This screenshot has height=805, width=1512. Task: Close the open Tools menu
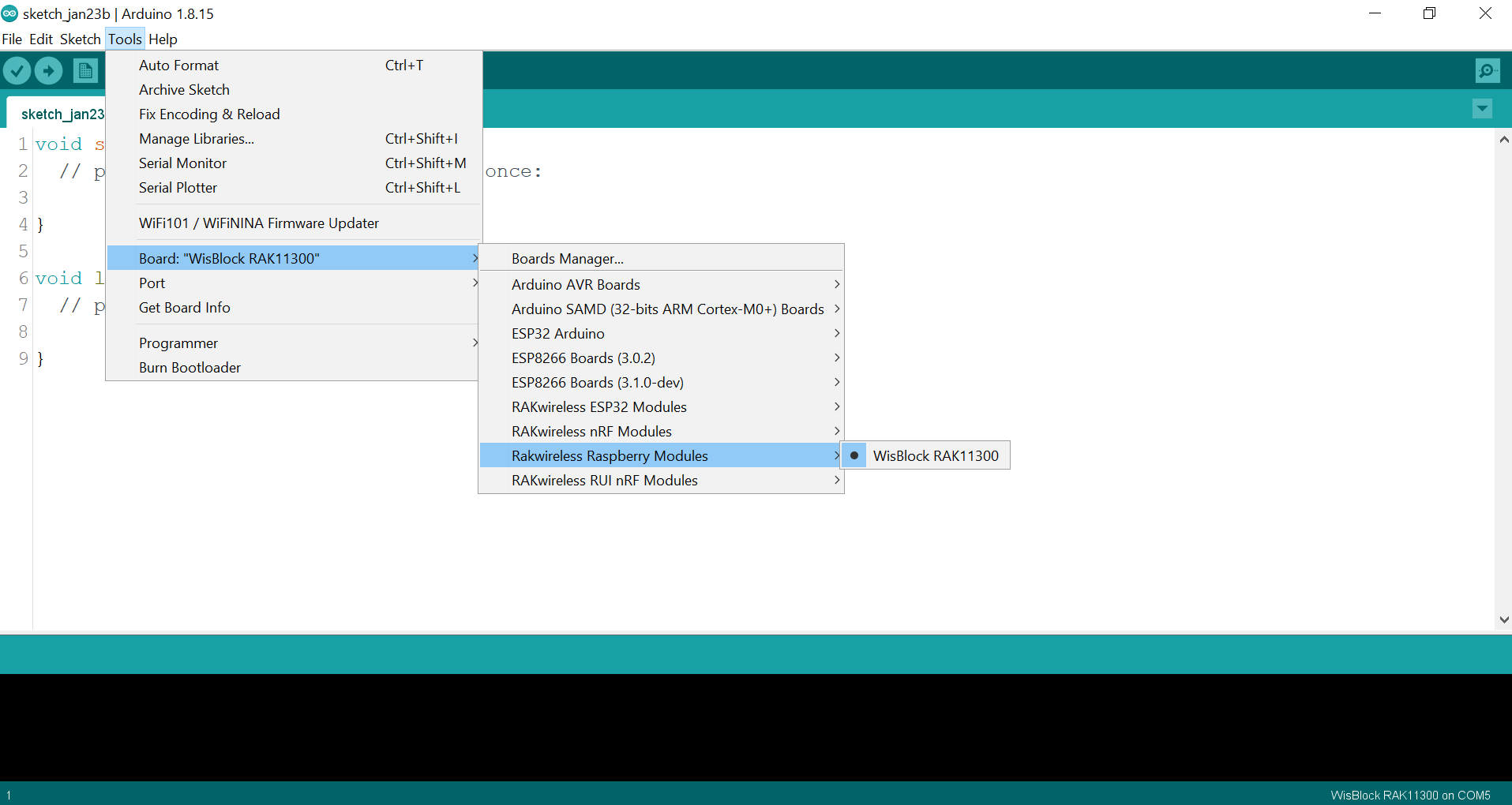[x=125, y=39]
